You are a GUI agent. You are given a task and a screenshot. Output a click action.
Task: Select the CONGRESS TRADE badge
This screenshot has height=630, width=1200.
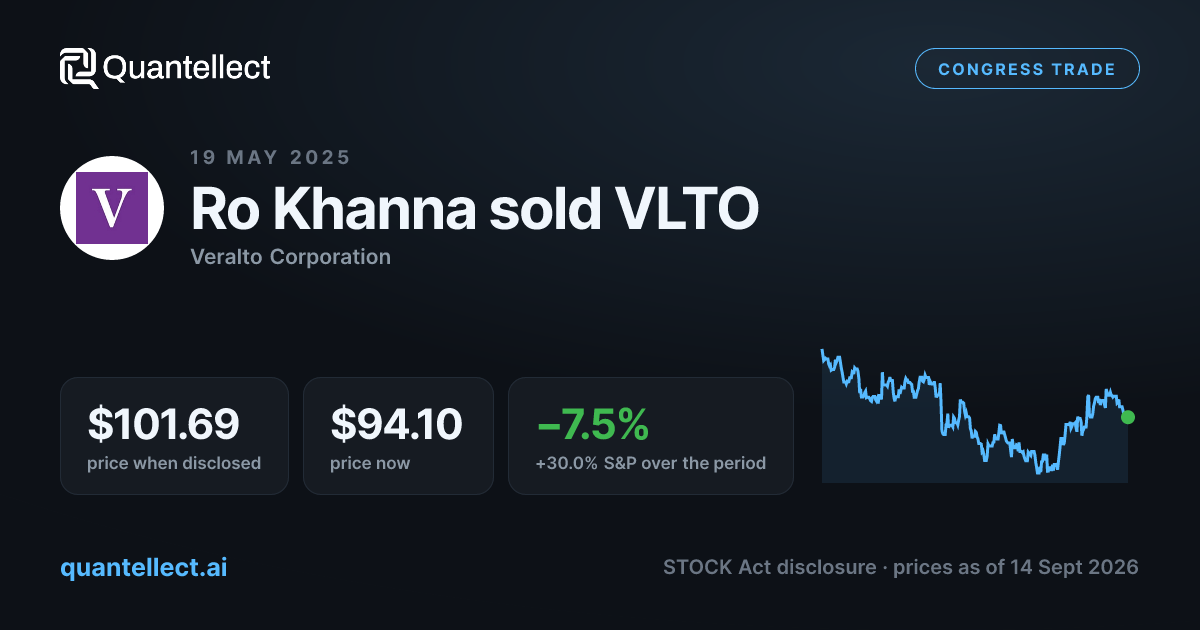click(x=1027, y=69)
